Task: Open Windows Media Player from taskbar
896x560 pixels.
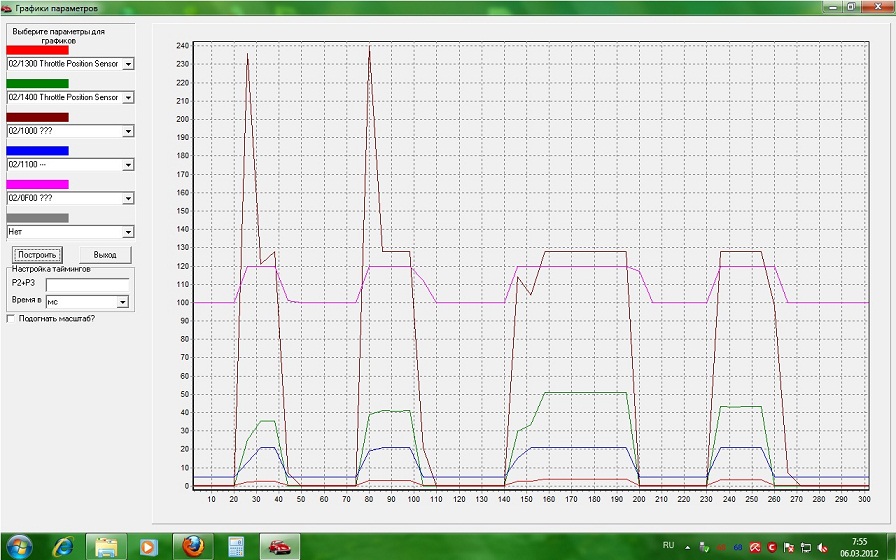Action: [149, 546]
